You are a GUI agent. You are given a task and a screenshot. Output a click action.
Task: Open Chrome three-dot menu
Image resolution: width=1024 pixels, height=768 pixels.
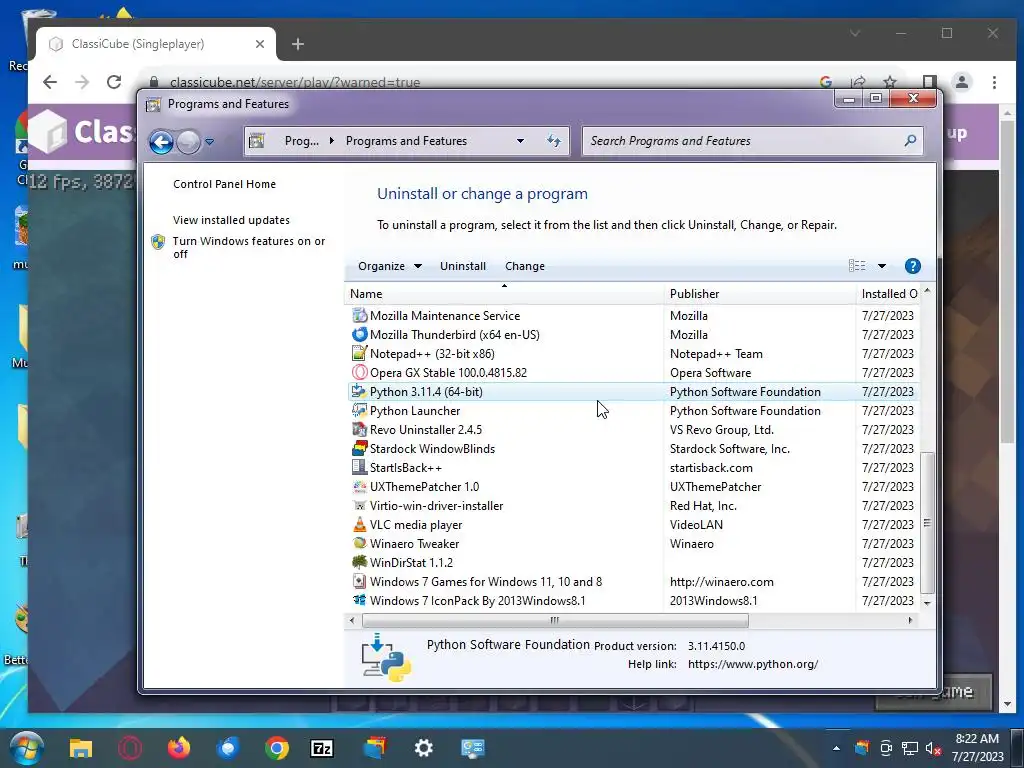coord(994,82)
